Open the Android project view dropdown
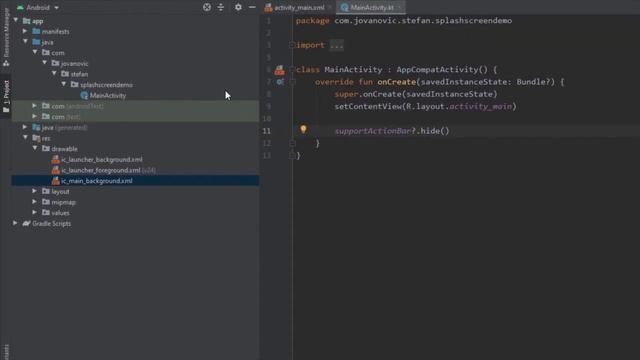The height and width of the screenshot is (360, 640). point(38,7)
